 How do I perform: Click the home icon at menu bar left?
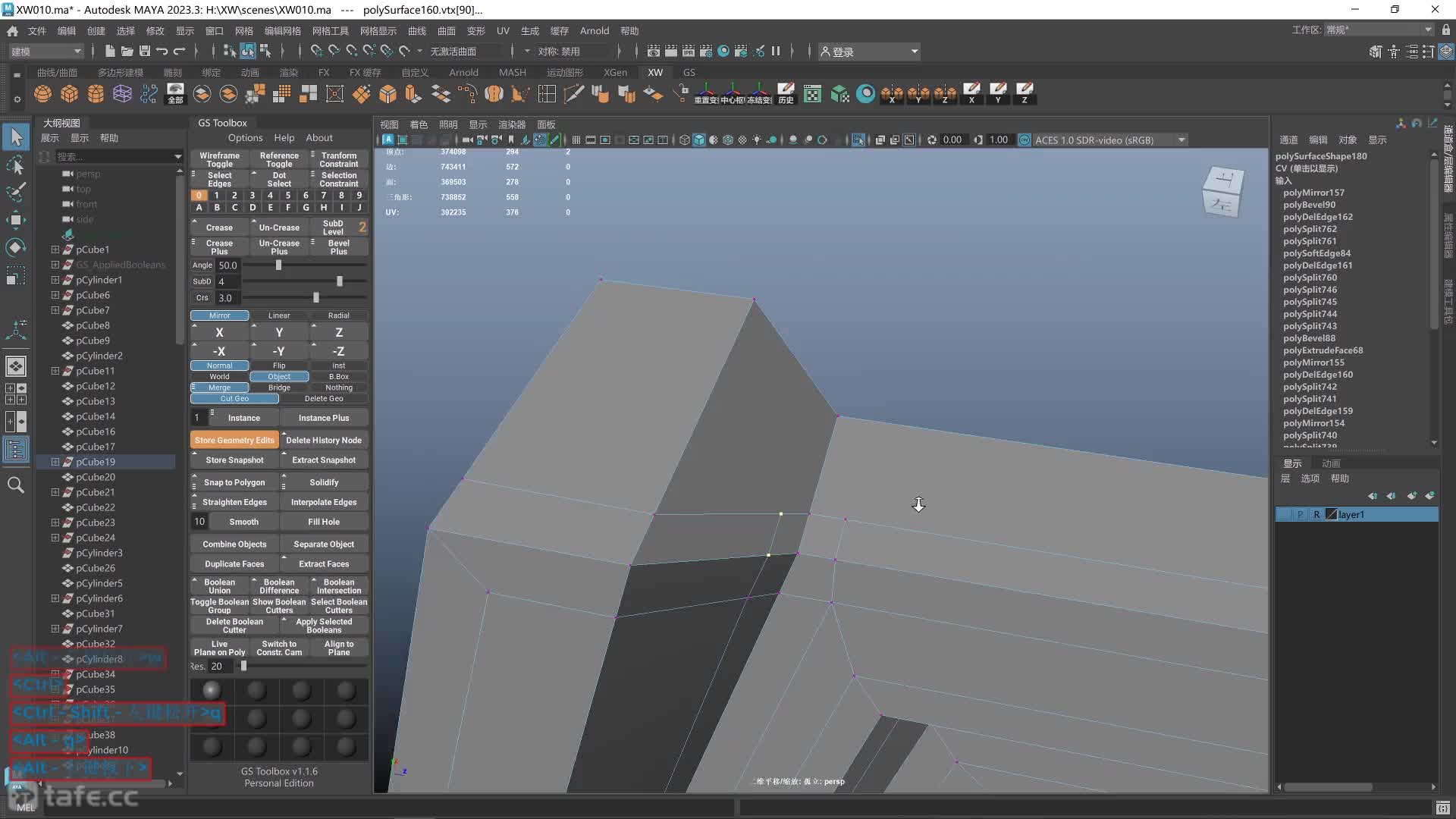click(12, 31)
